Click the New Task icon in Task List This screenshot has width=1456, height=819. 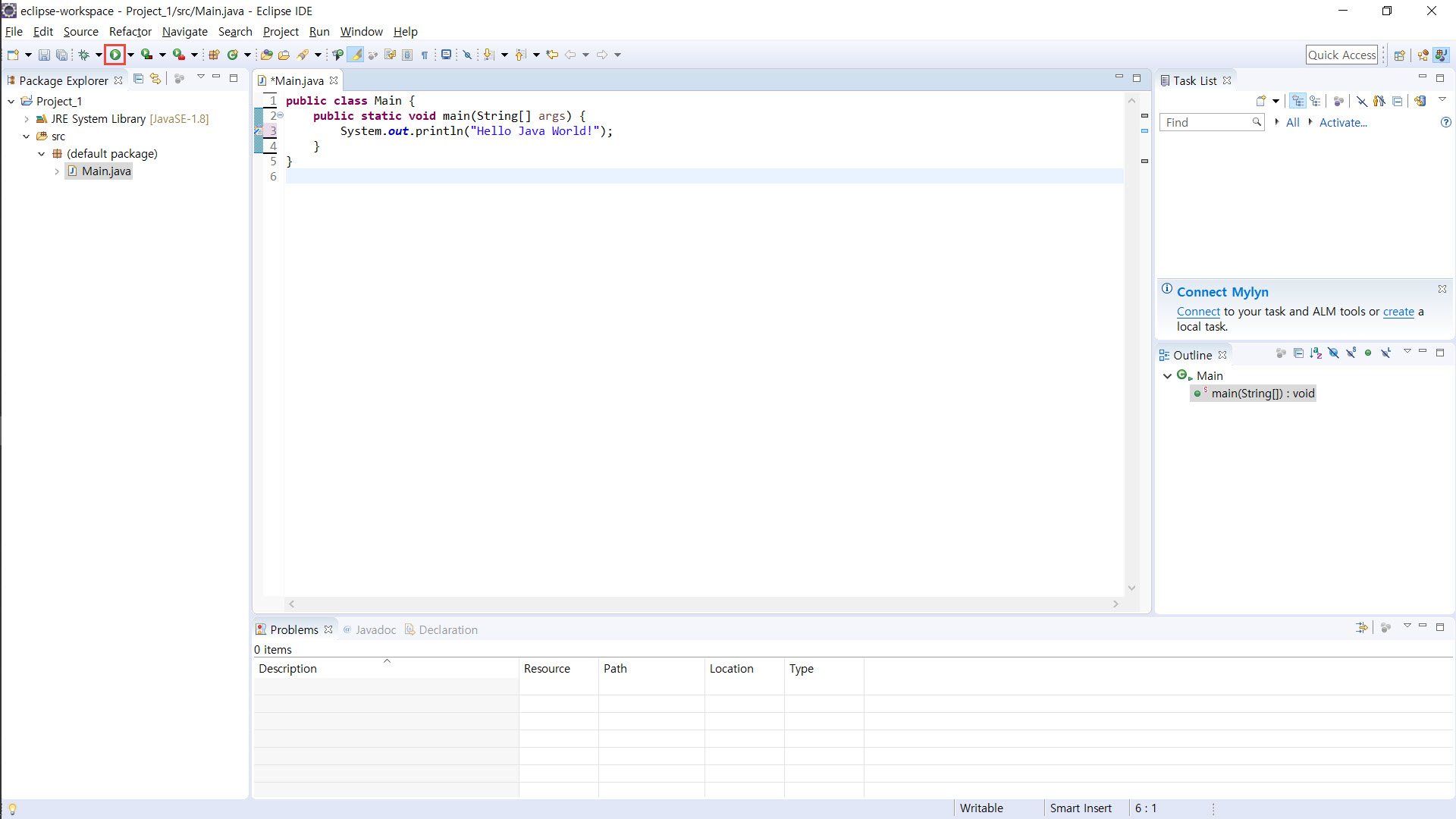coord(1261,101)
